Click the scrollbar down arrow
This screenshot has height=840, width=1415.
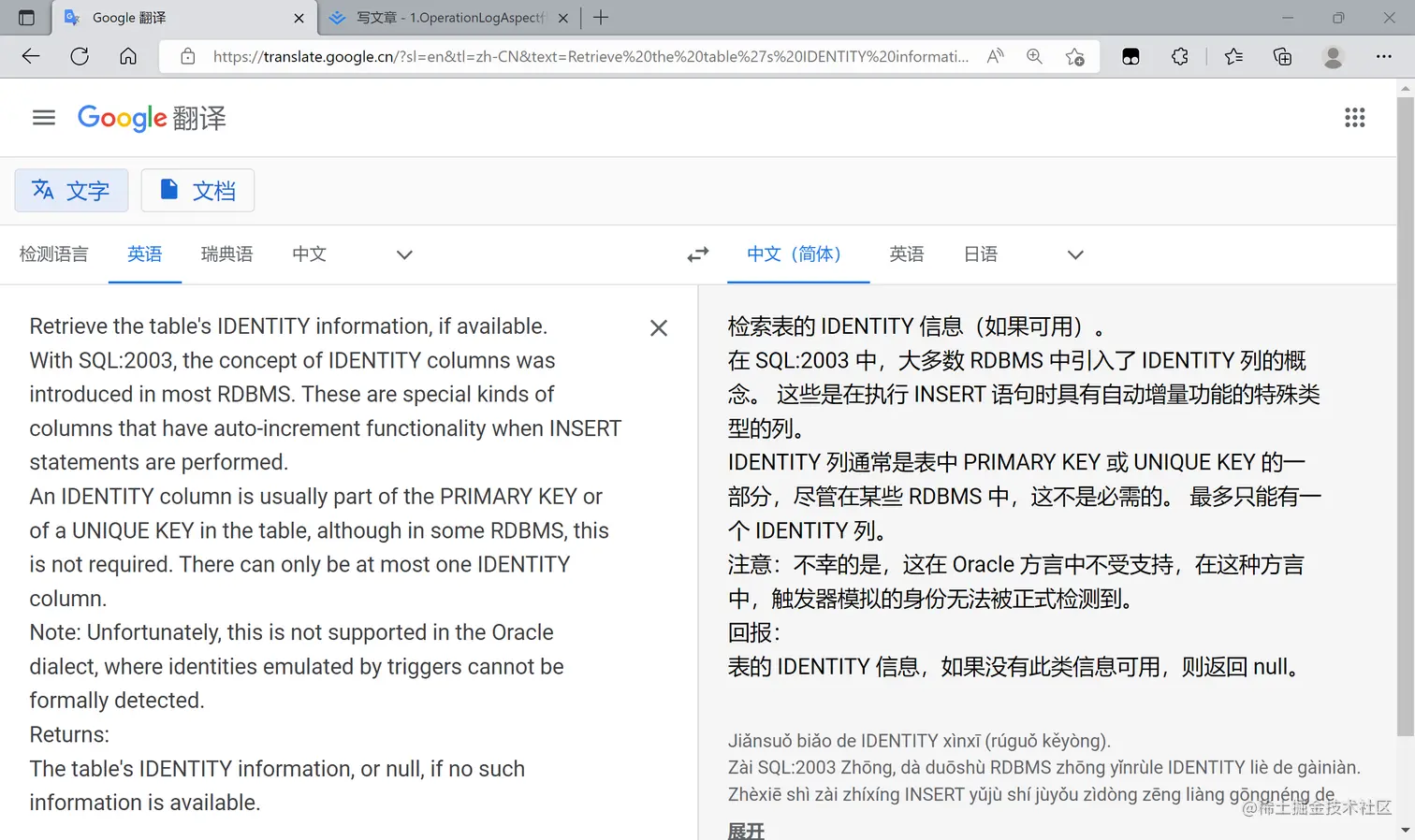coord(1405,830)
